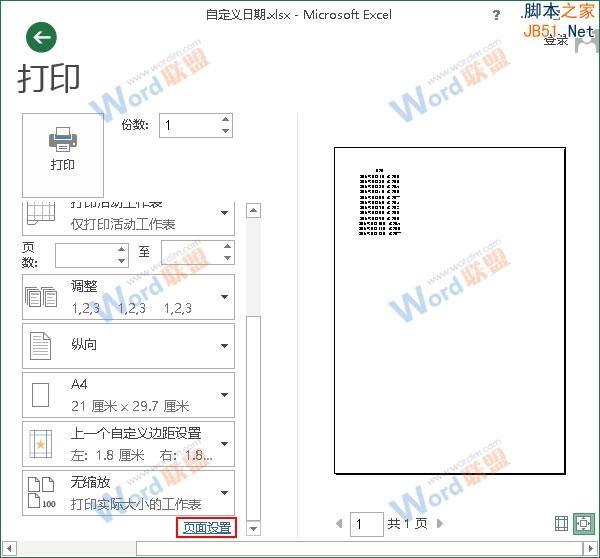The height and width of the screenshot is (558, 600).
Task: Increase copies (份数) with up arrow
Action: tap(225, 119)
